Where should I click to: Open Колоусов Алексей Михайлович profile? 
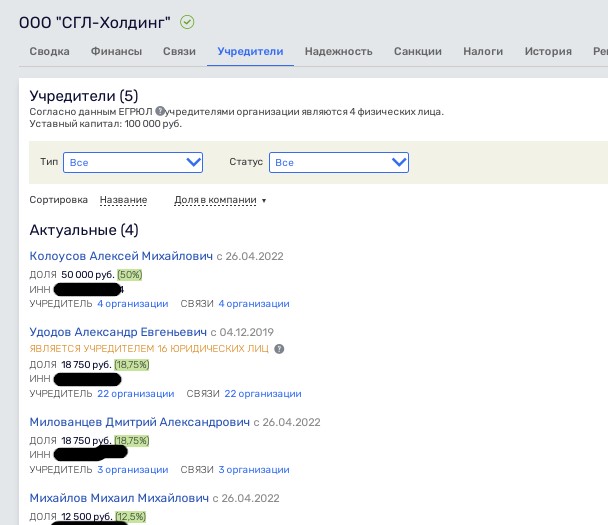pos(121,256)
